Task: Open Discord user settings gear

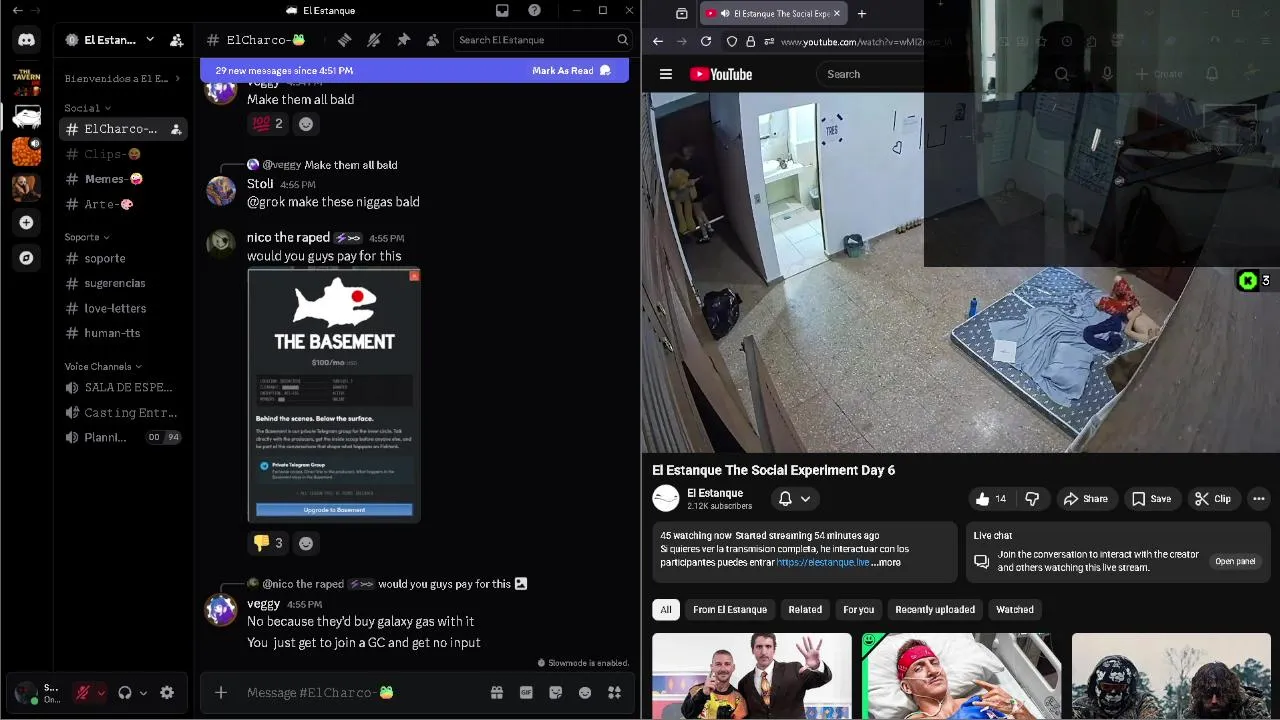Action: coord(167,692)
